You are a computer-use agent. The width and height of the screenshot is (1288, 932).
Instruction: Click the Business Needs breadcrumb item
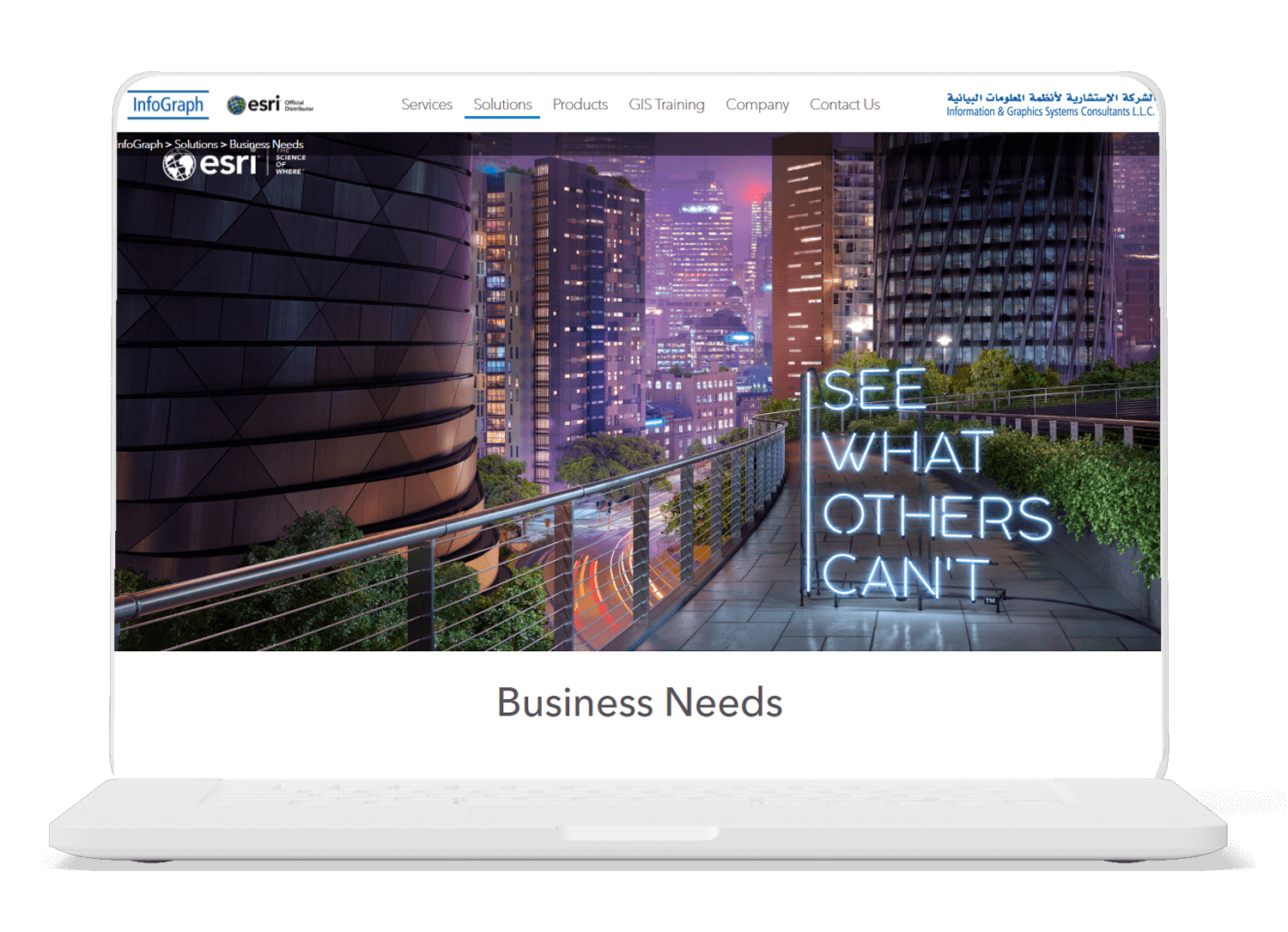(266, 144)
